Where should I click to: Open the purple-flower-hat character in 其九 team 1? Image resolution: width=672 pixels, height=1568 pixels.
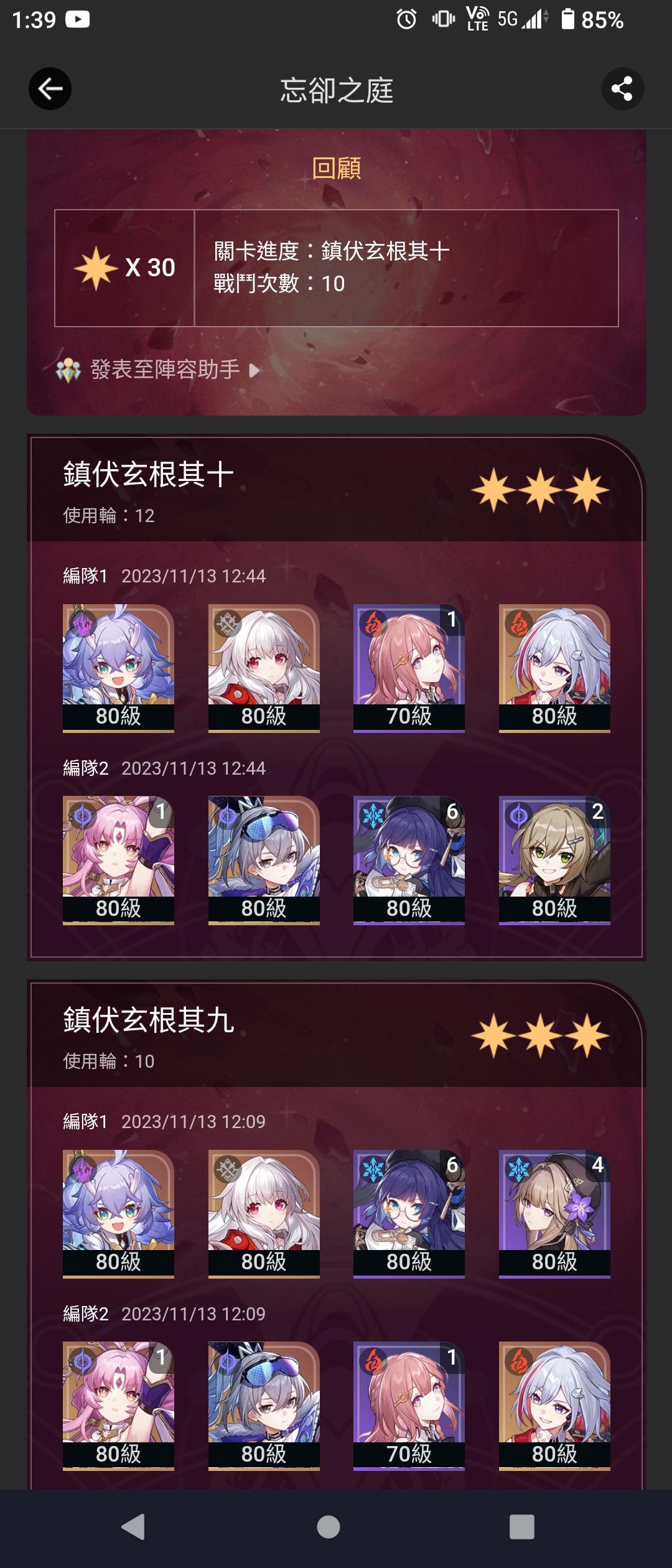click(554, 1214)
